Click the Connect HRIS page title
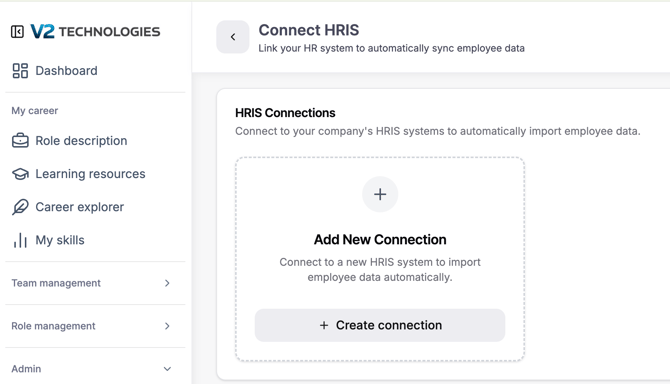 [309, 30]
